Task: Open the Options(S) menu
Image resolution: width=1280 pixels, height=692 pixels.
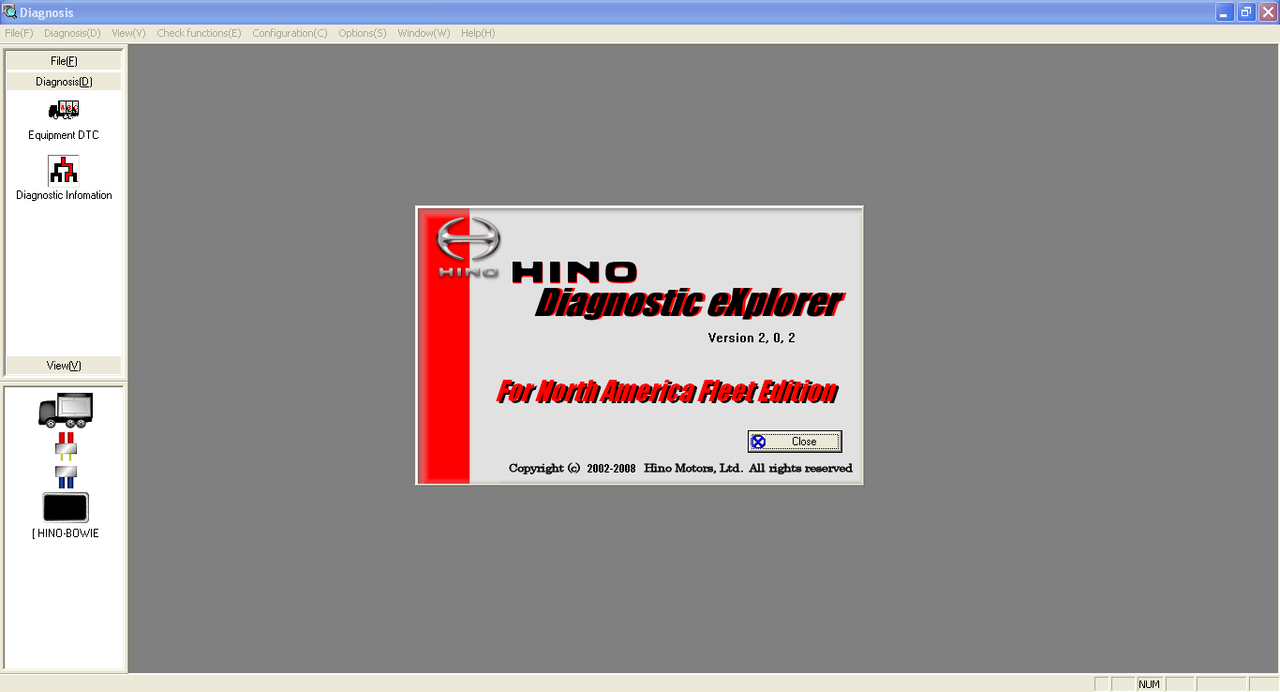Action: pos(362,33)
